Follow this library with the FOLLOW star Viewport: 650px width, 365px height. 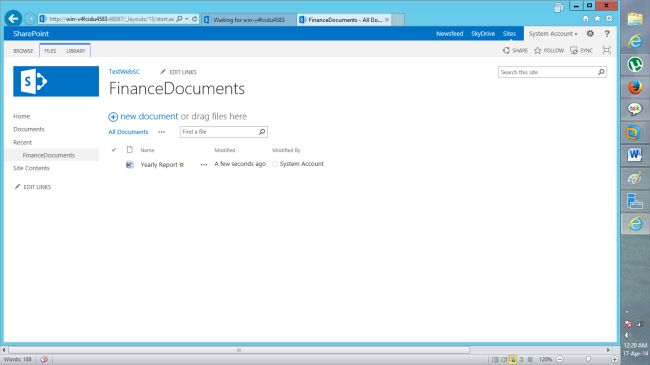(549, 50)
